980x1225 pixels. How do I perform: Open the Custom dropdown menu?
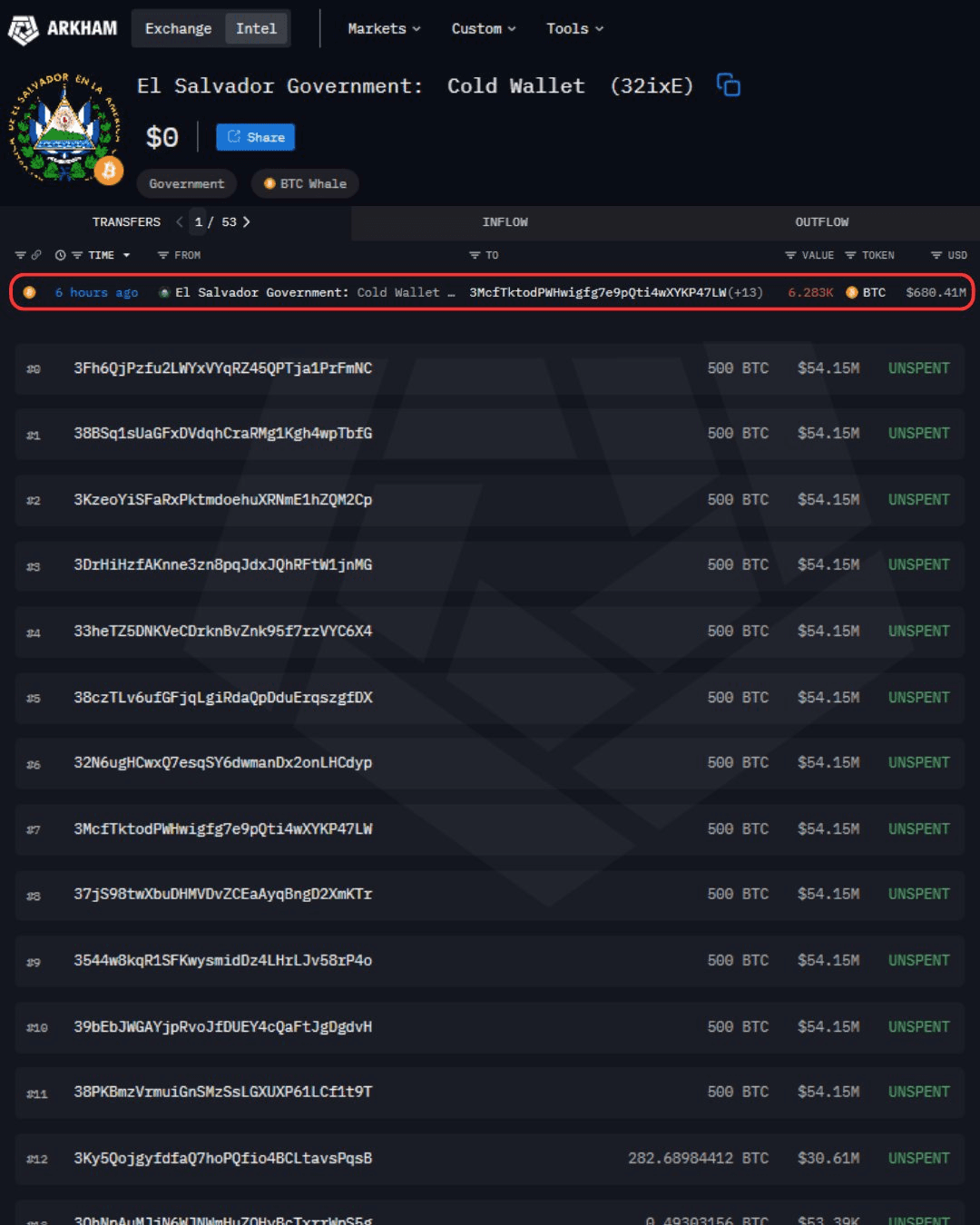pyautogui.click(x=484, y=28)
